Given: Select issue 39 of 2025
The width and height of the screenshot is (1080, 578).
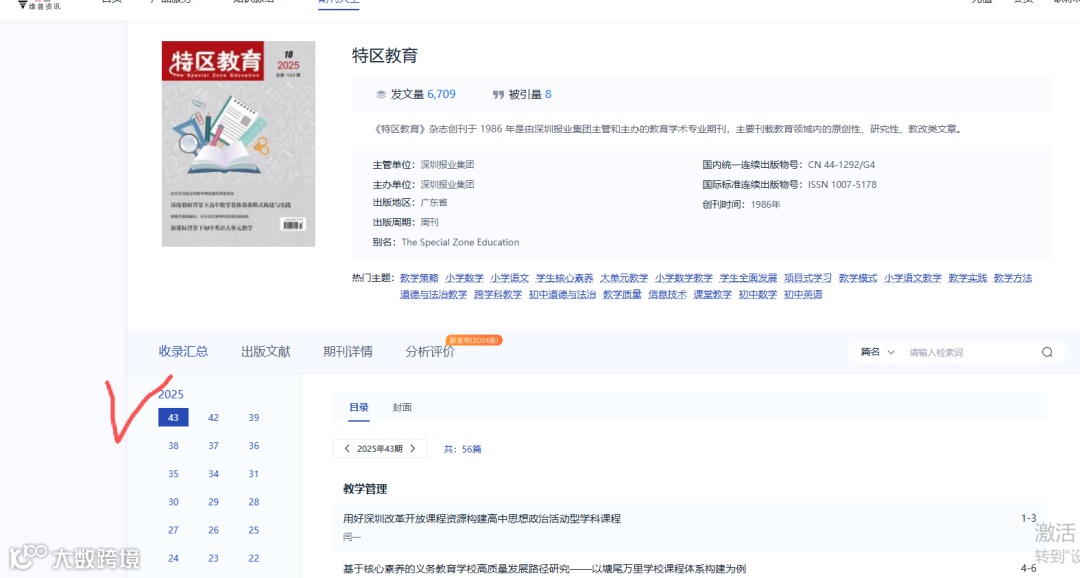Looking at the screenshot, I should (254, 417).
